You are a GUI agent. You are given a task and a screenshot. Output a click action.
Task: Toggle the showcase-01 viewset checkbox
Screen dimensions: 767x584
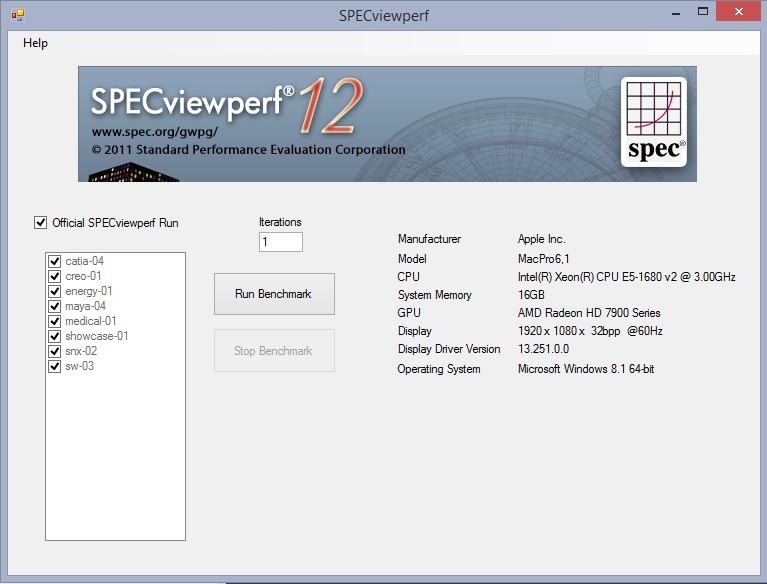tap(54, 337)
